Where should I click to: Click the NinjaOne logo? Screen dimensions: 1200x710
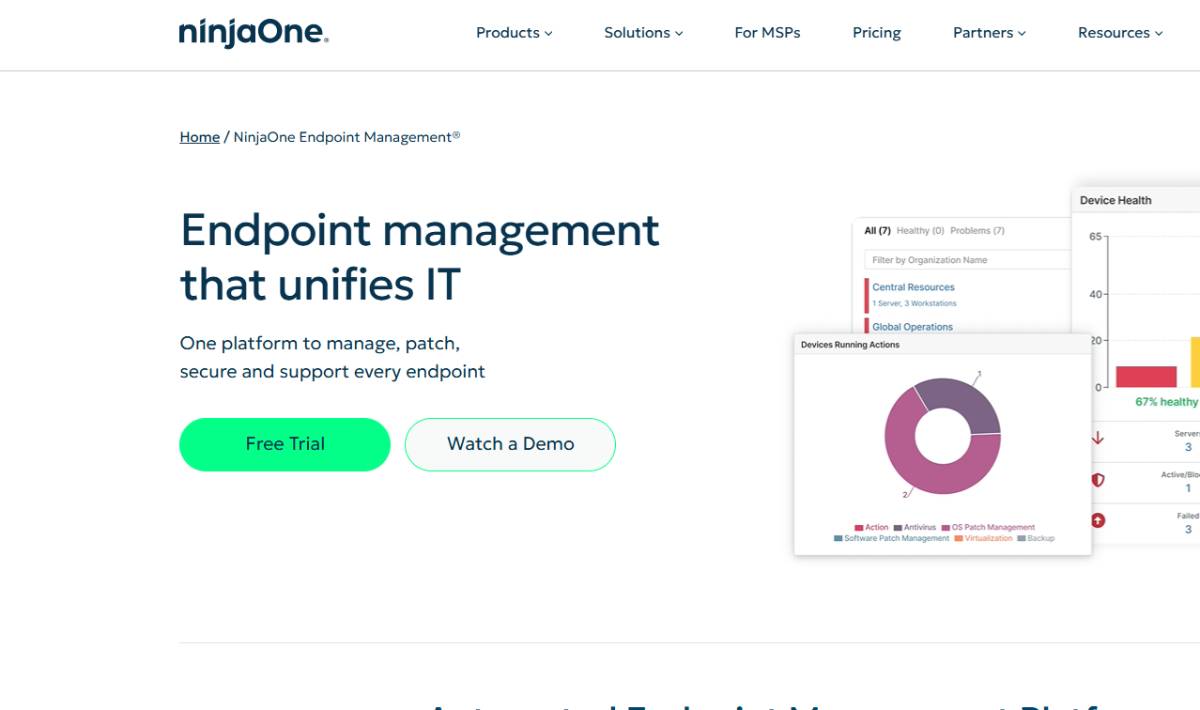pyautogui.click(x=254, y=33)
